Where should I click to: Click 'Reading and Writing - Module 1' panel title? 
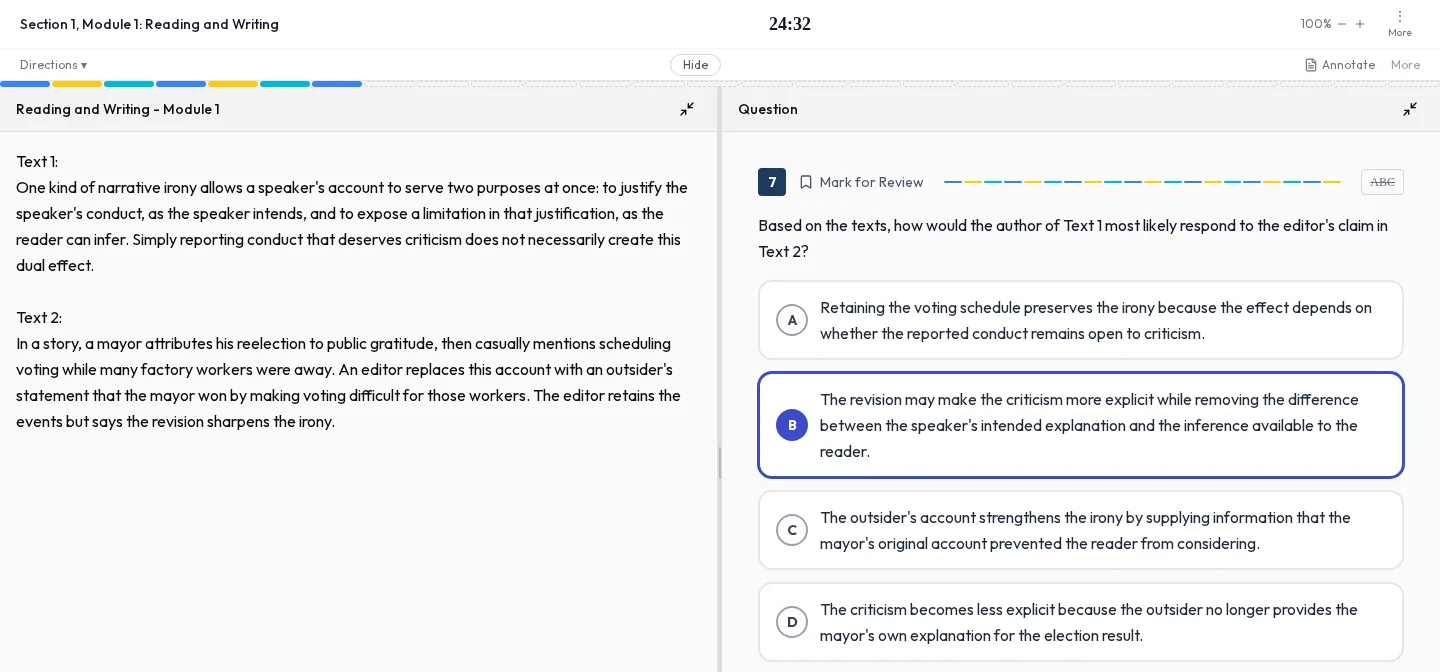tap(118, 109)
